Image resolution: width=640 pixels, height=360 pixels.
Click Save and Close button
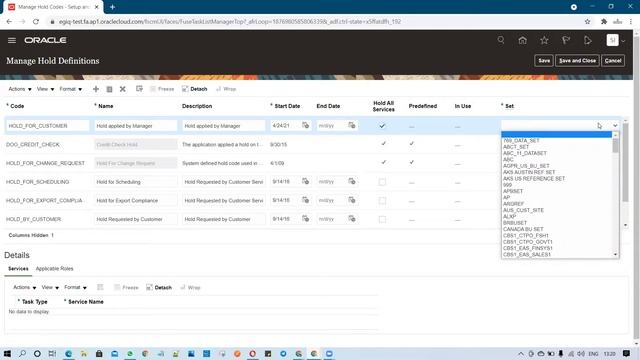pos(577,60)
